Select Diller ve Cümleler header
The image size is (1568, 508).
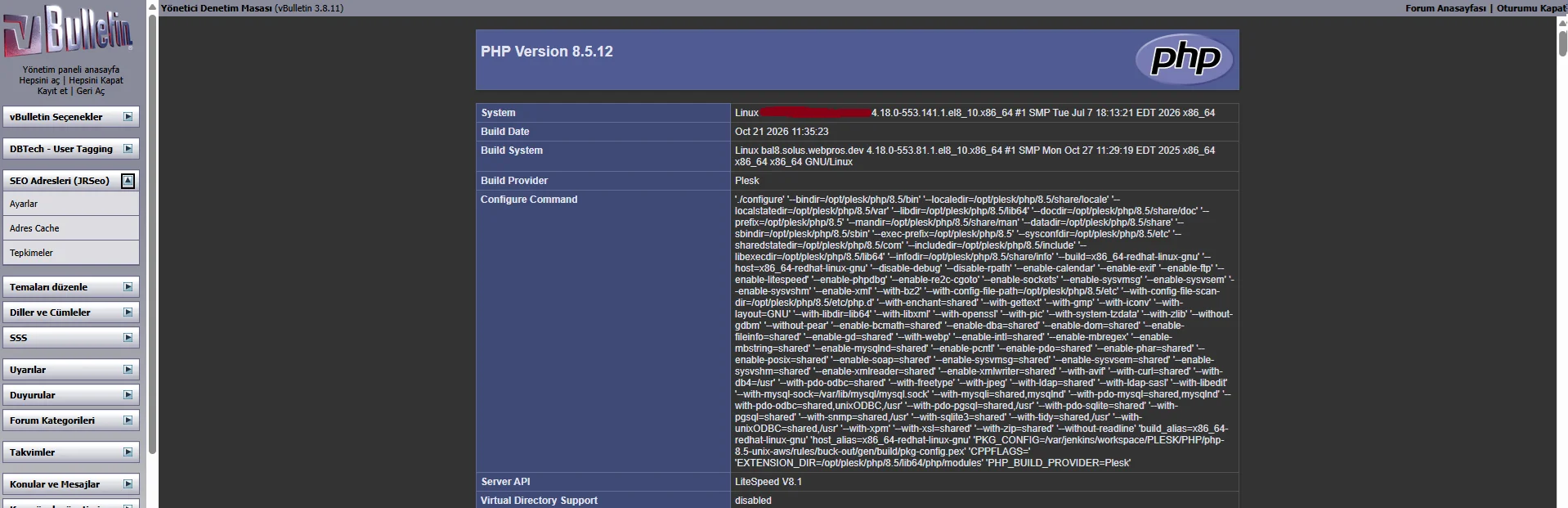70,312
